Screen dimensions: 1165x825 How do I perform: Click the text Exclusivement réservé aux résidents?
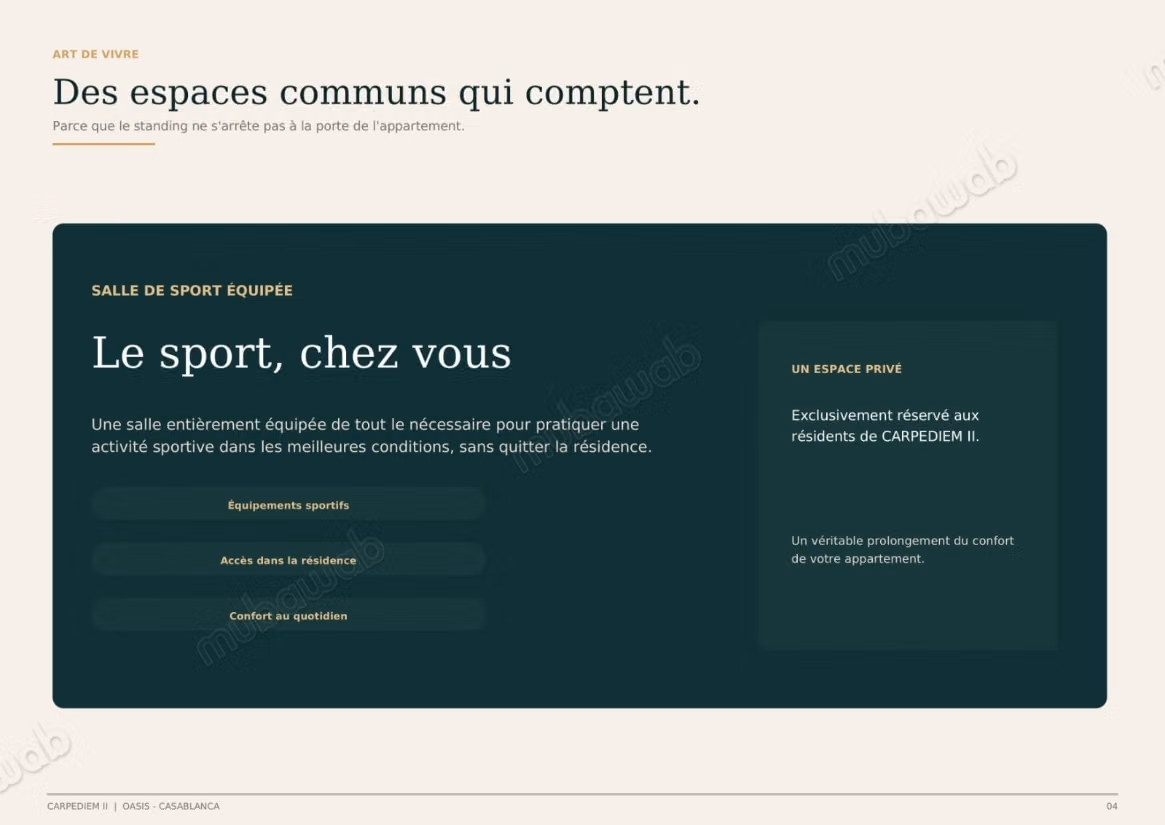[885, 426]
